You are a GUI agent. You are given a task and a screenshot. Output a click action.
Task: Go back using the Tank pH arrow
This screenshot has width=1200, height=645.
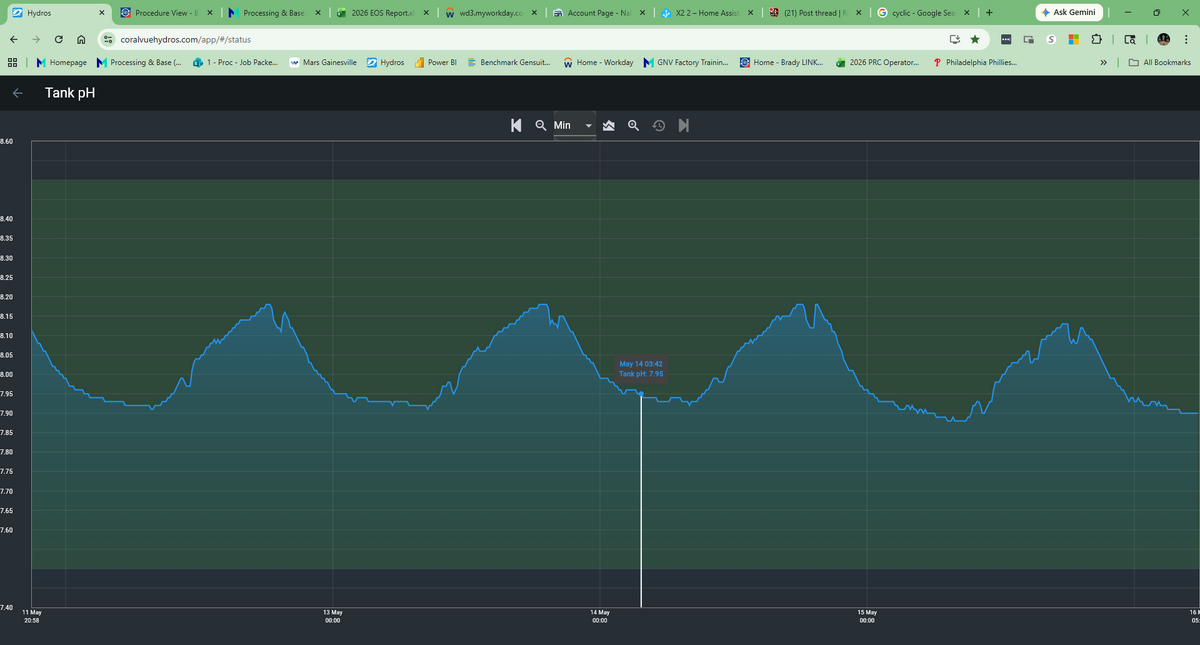pyautogui.click(x=17, y=94)
